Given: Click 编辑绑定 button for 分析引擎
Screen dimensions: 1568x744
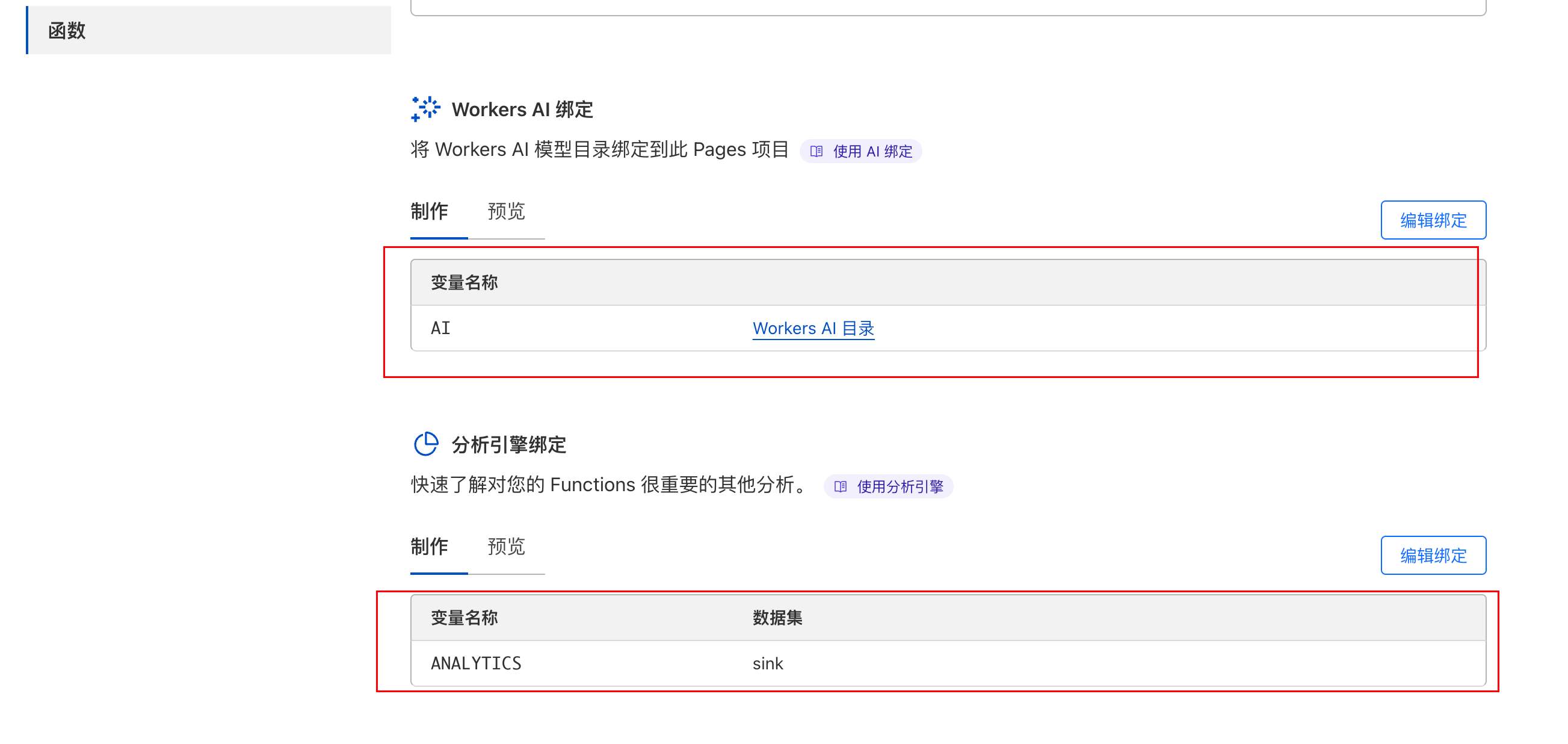Looking at the screenshot, I should 1433,555.
